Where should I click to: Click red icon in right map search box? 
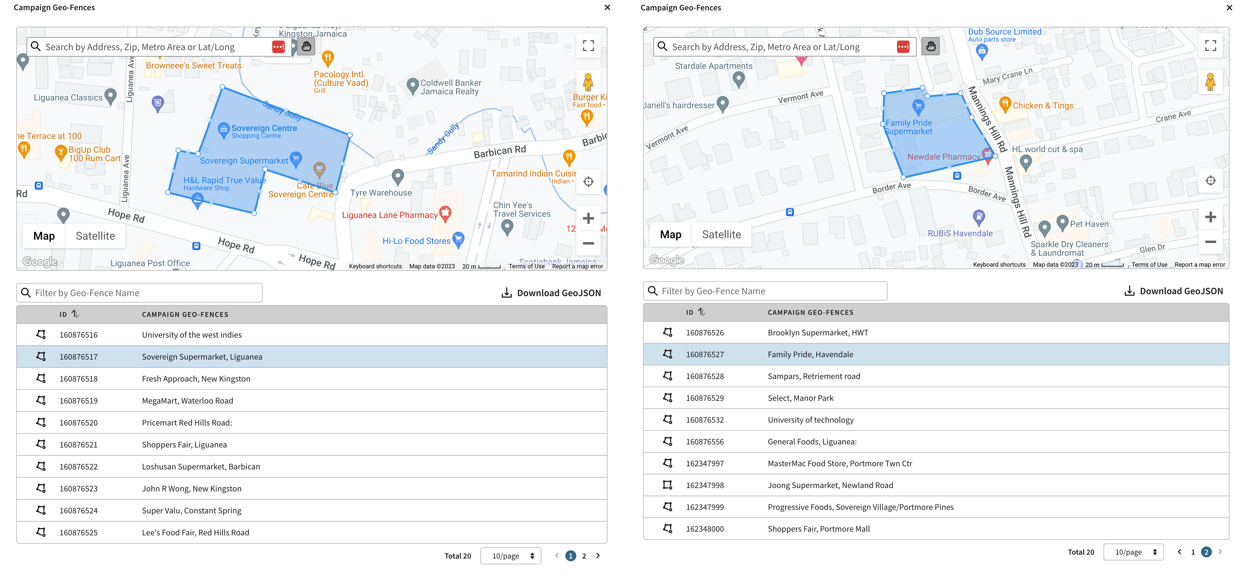click(903, 47)
